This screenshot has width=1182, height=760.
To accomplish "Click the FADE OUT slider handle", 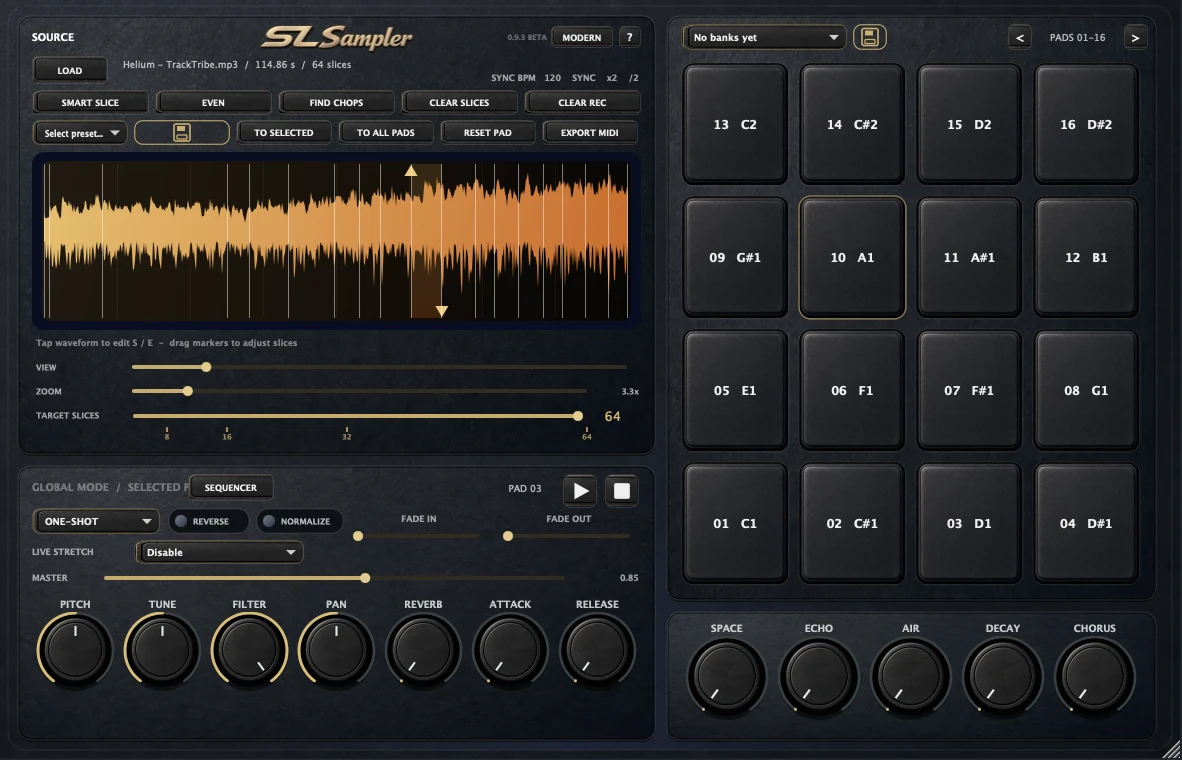I will 508,536.
